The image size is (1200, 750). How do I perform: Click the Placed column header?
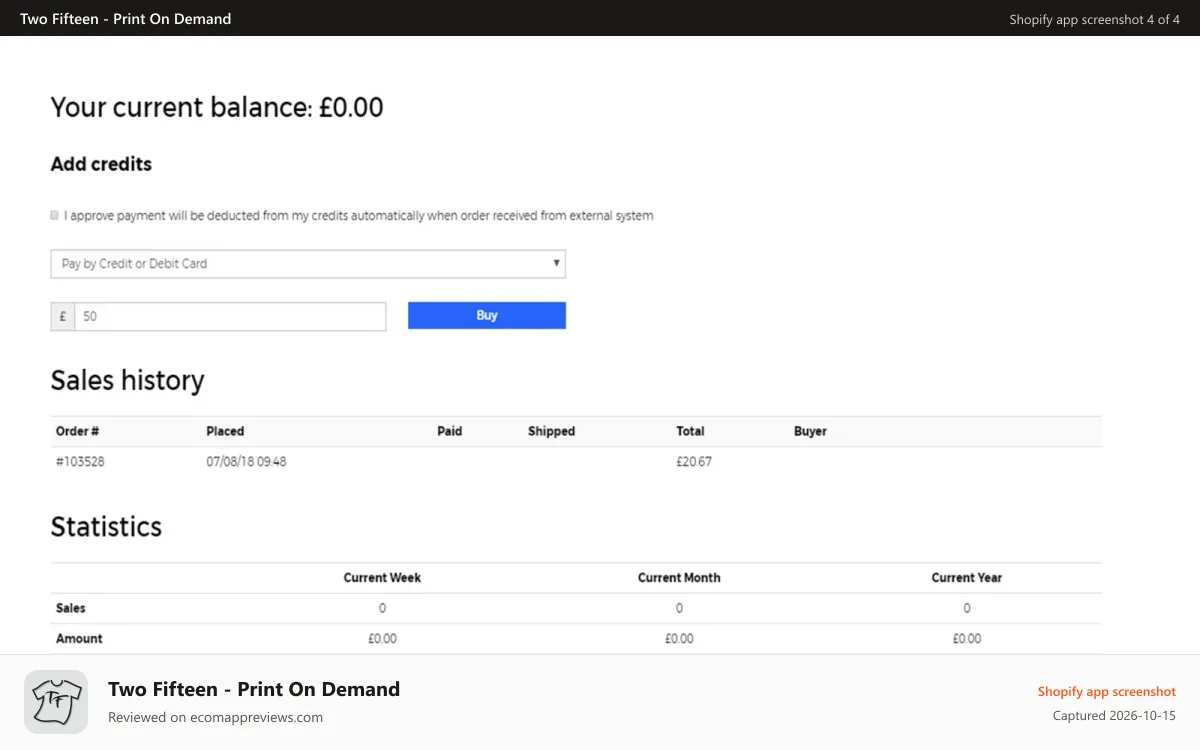tap(225, 431)
